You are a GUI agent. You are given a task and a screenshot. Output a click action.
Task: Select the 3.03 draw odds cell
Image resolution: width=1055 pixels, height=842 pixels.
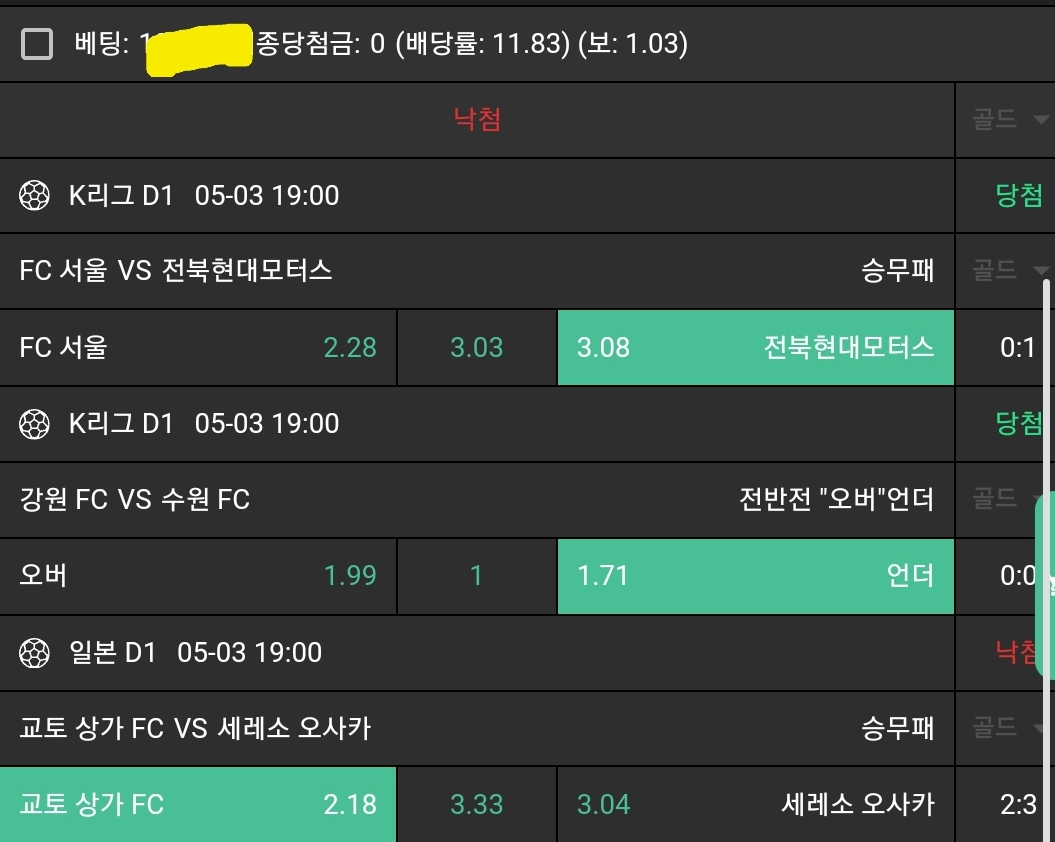(476, 347)
